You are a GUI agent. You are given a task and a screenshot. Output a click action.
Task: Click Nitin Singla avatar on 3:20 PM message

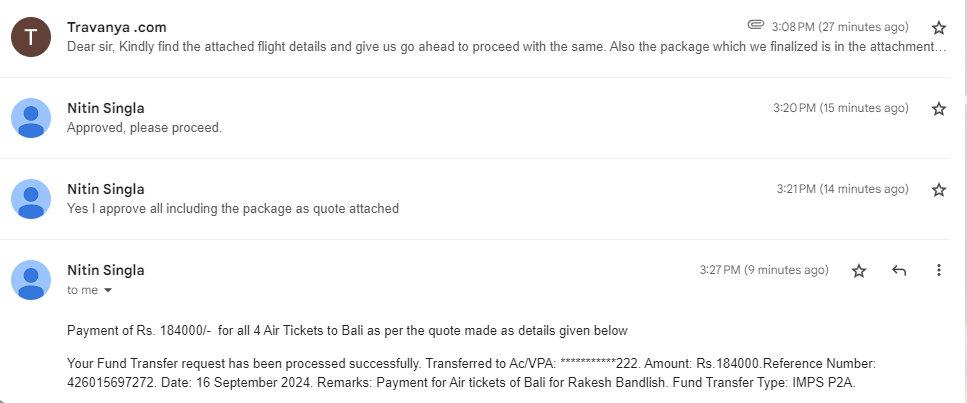tap(31, 118)
